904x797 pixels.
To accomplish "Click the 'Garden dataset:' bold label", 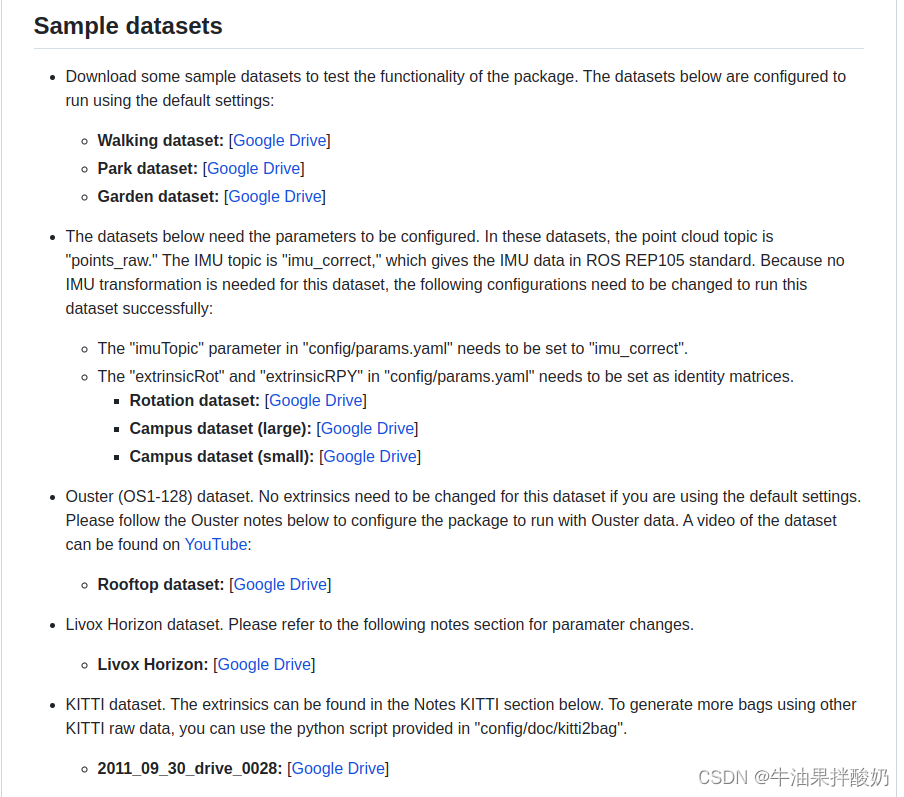I will click(x=158, y=197).
